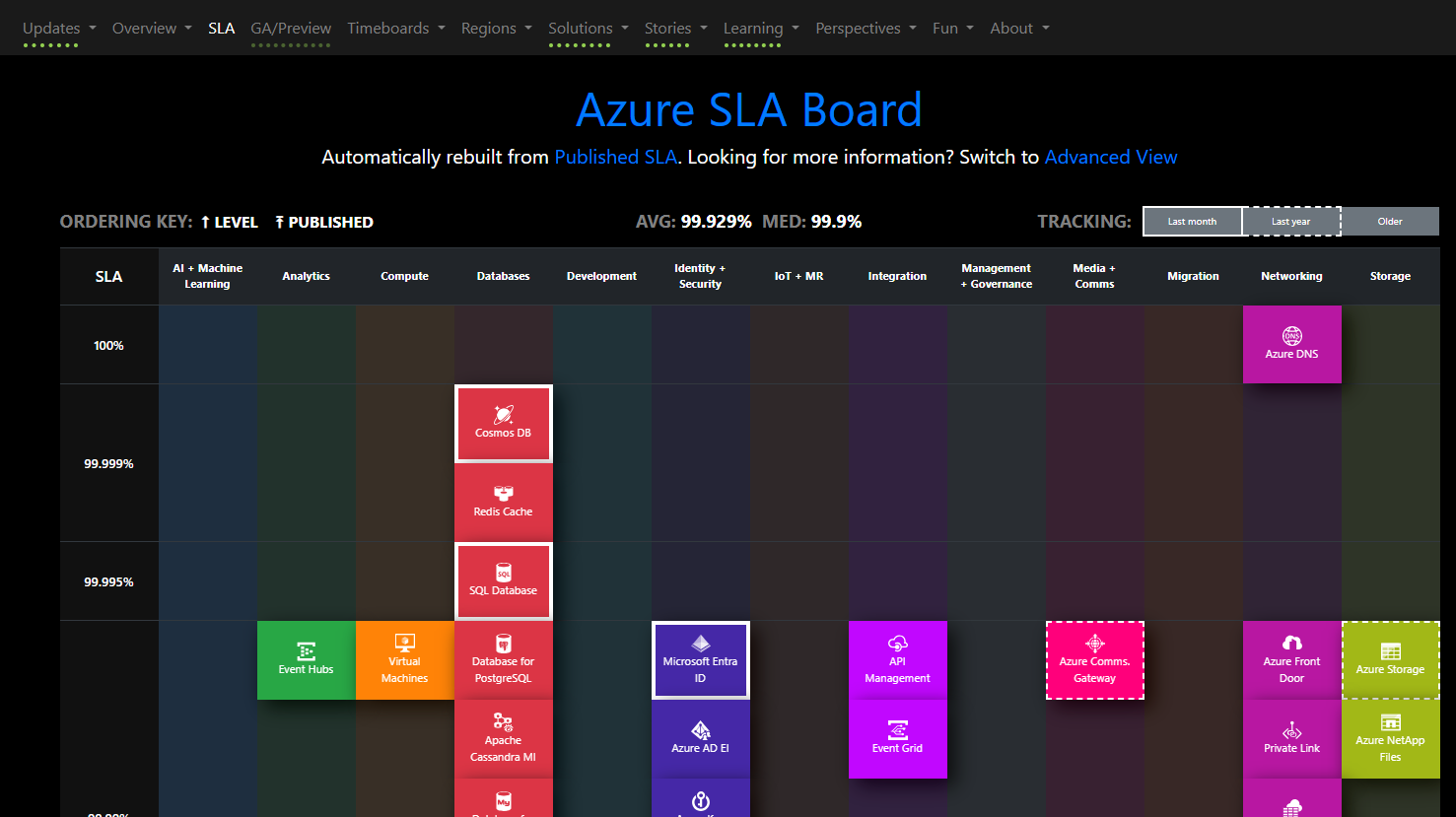Expand the Updates dropdown menu
The width and height of the screenshot is (1456, 817).
(x=59, y=28)
